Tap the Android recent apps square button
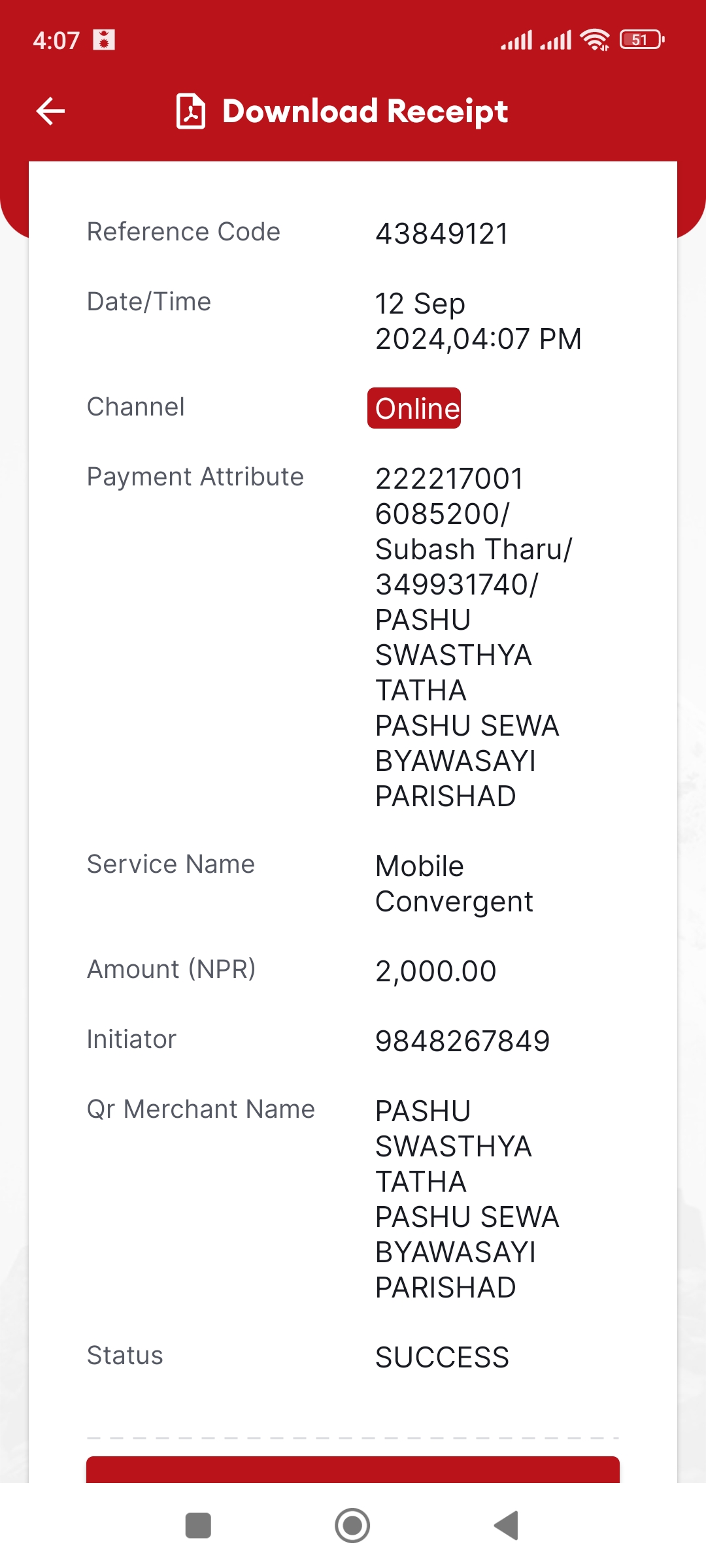This screenshot has height=1568, width=706. coord(198,1526)
